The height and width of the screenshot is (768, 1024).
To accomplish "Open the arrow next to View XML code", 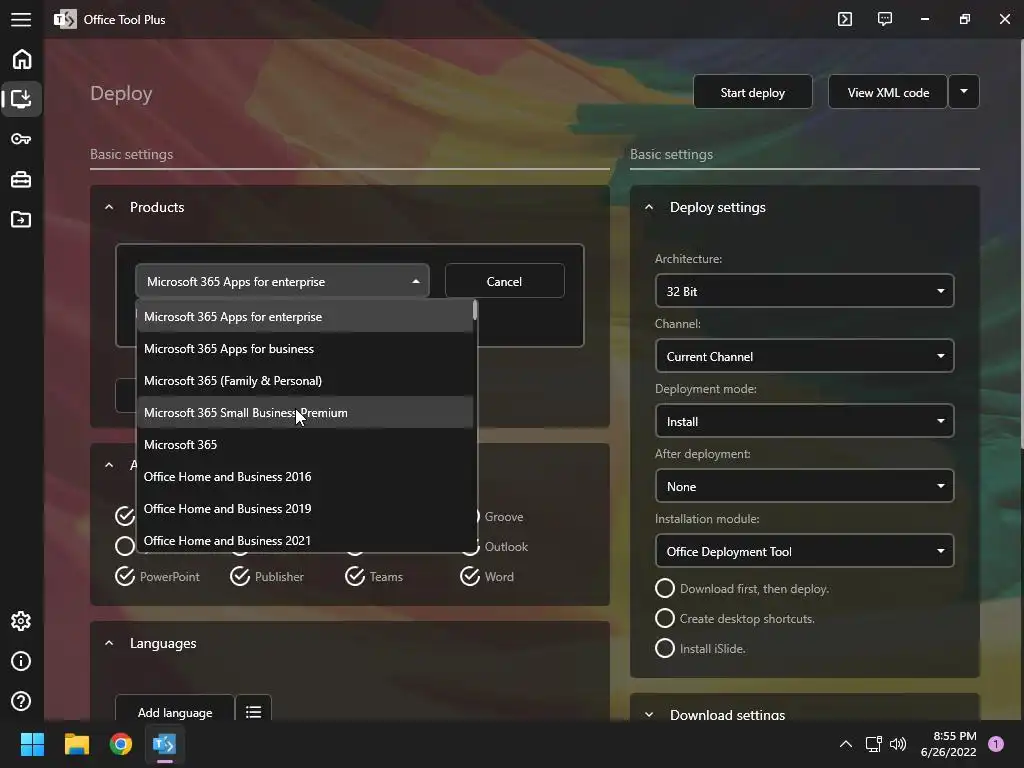I will tap(964, 92).
